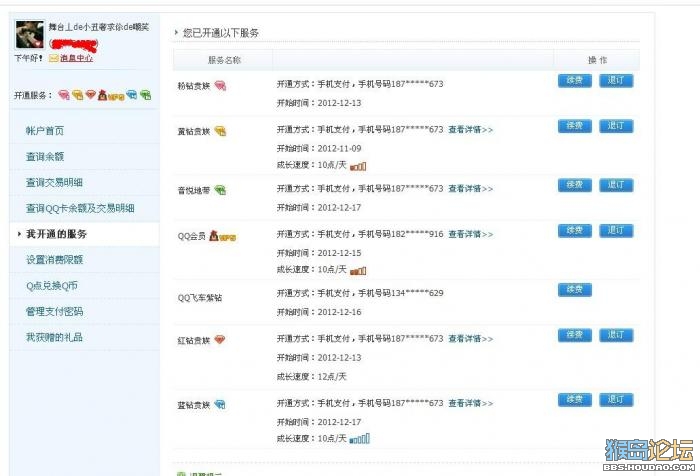
Task: Click the QQ飞车紫钻 service name
Action: (x=200, y=298)
